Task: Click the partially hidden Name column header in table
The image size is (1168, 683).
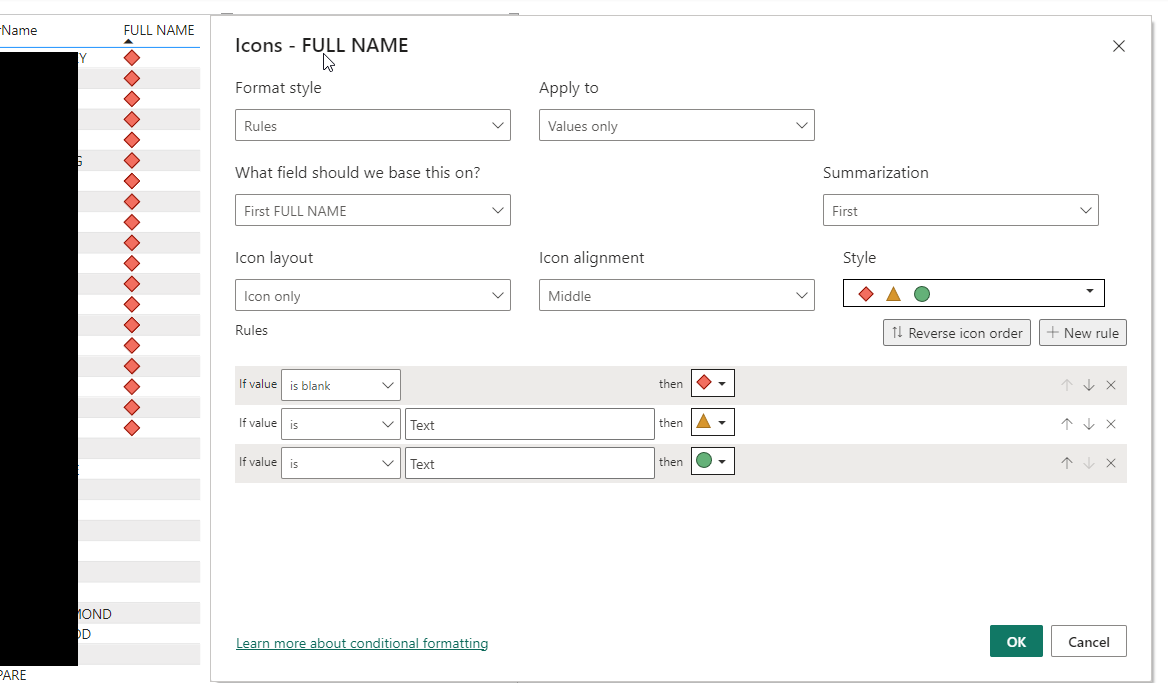Action: coord(19,30)
